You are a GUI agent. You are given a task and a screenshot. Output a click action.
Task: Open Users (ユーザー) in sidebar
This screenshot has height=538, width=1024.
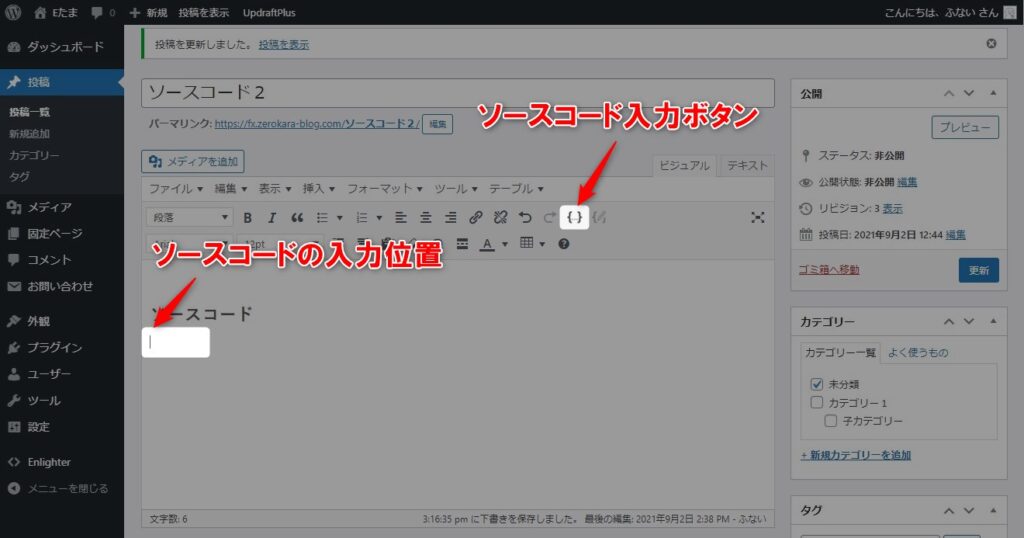pos(62,374)
